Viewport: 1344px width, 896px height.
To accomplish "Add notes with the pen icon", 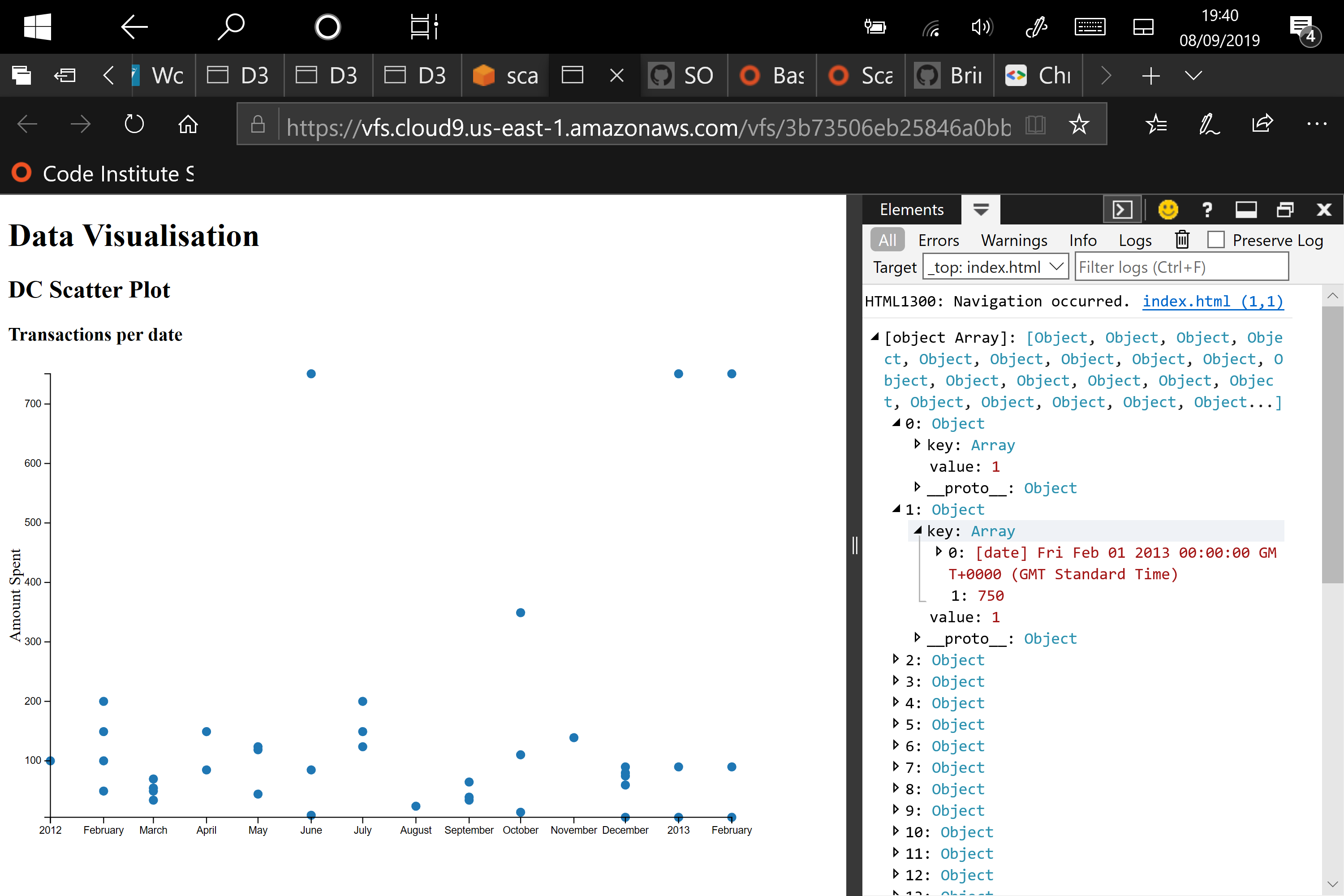I will click(x=1209, y=124).
